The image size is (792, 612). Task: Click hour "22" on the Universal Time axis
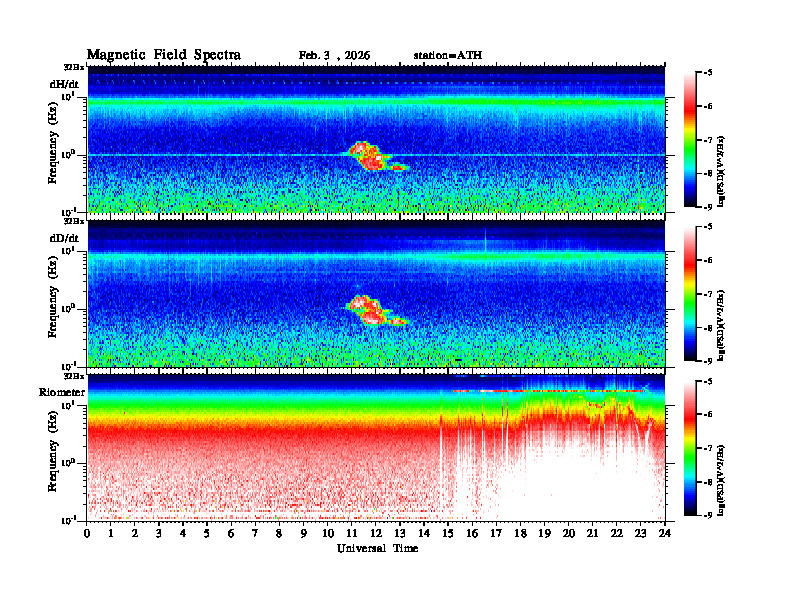coord(616,534)
